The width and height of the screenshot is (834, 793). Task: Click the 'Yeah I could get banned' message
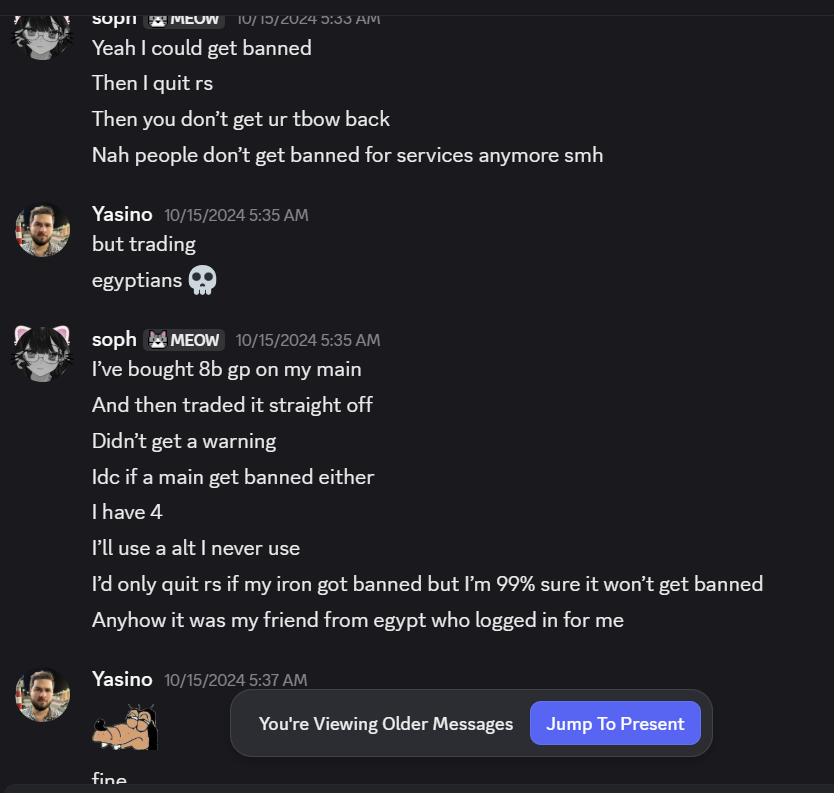coord(201,48)
